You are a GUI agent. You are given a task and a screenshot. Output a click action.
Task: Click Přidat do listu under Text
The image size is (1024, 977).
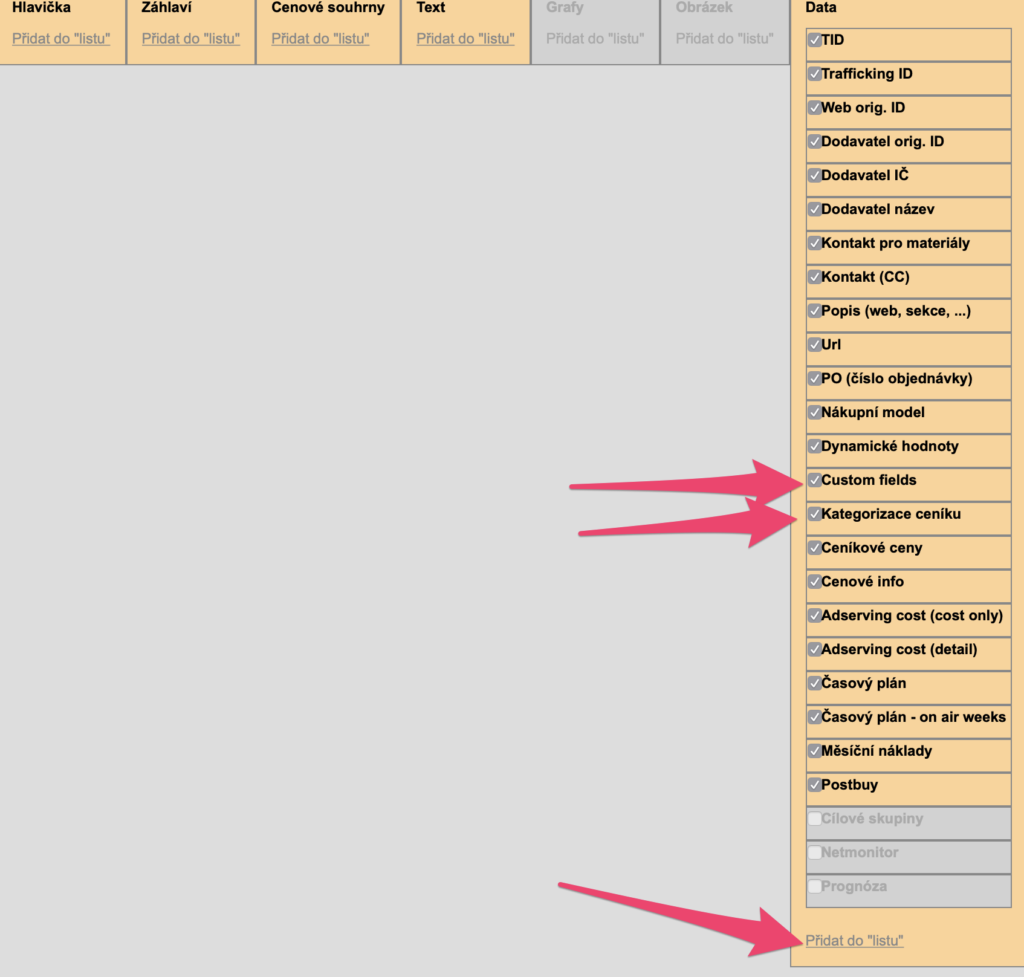point(465,39)
